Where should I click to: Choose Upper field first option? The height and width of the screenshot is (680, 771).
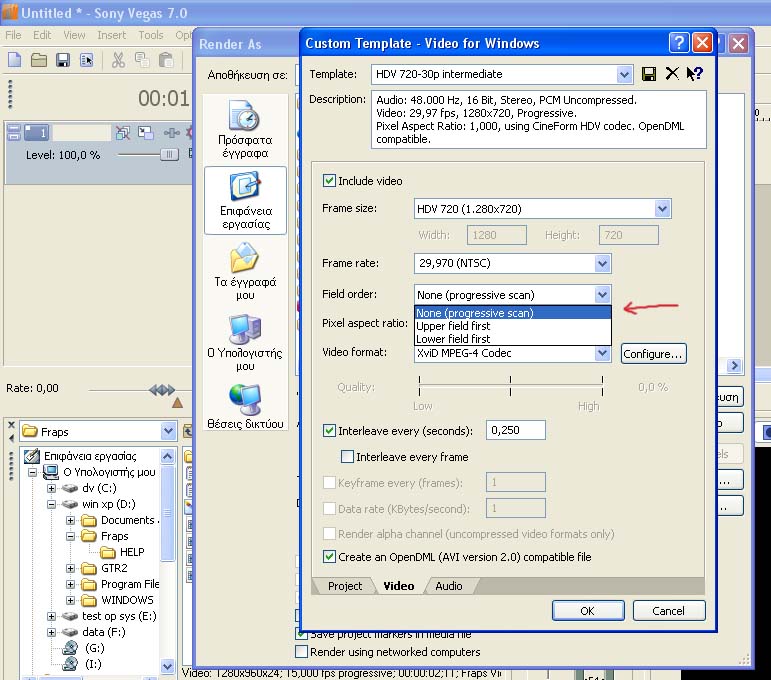(513, 326)
